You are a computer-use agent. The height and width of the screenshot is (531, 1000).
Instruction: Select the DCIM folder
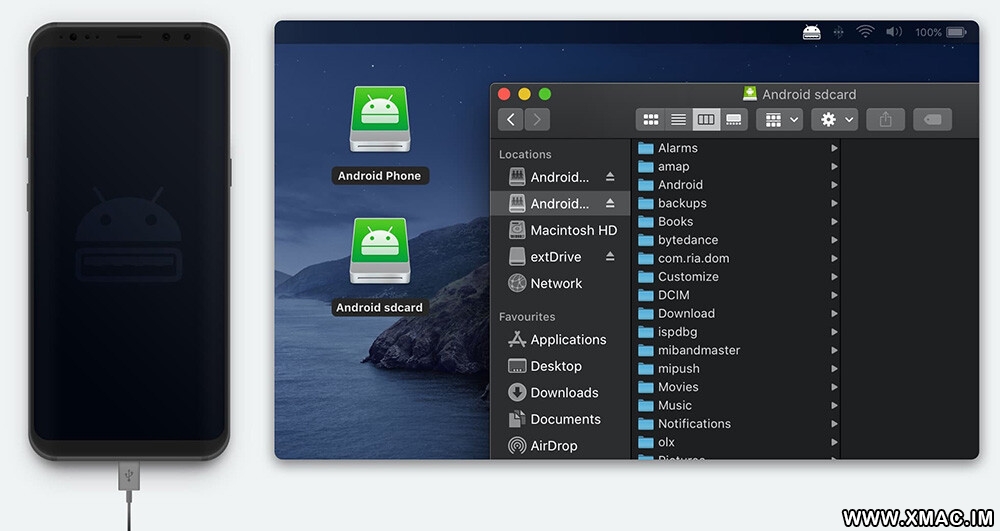tap(737, 295)
